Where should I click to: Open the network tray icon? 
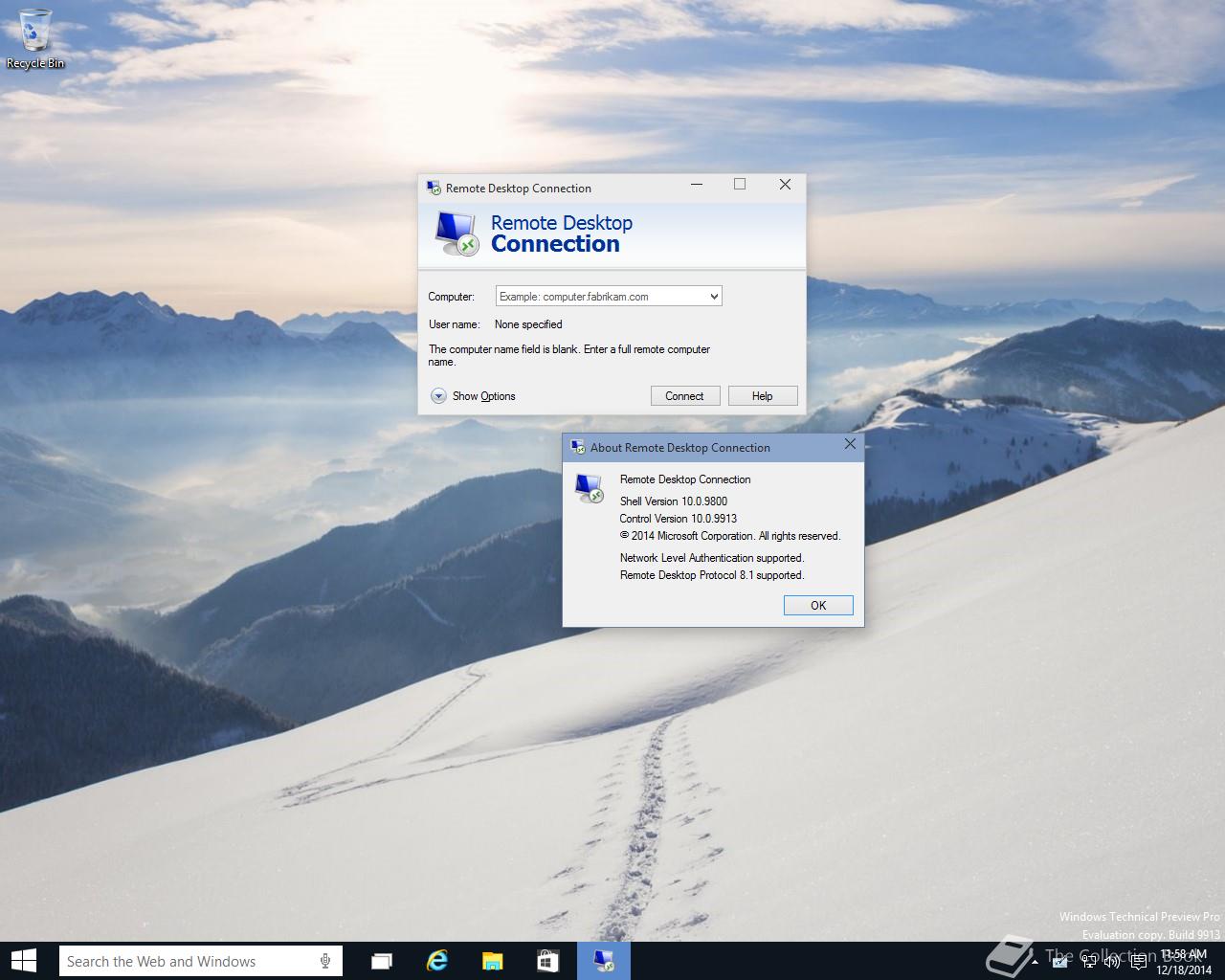coord(1089,962)
